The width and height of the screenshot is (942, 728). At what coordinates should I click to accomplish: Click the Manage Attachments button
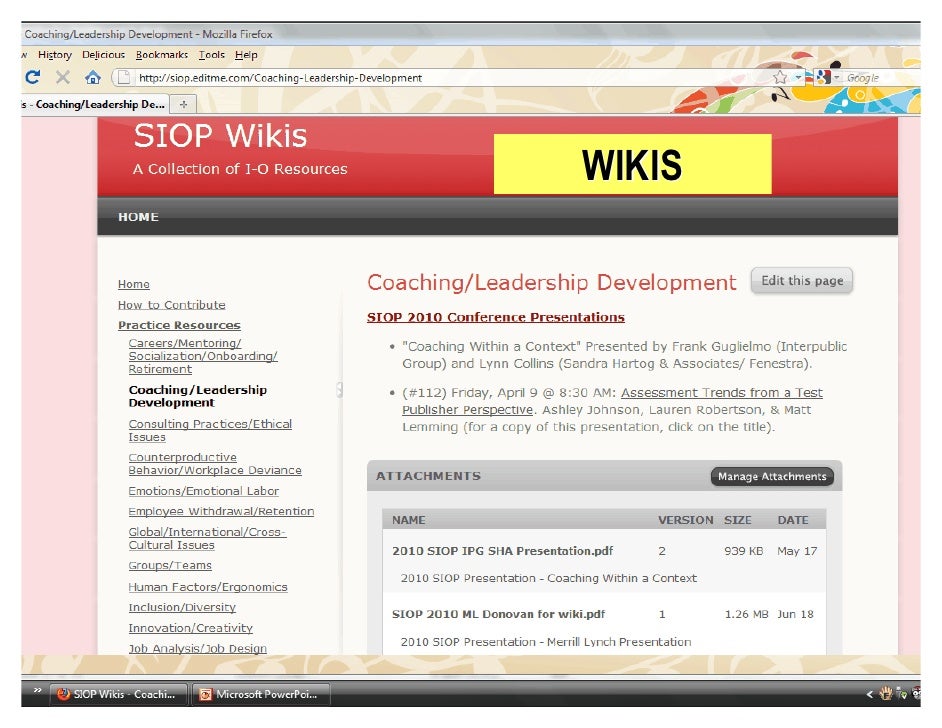772,476
